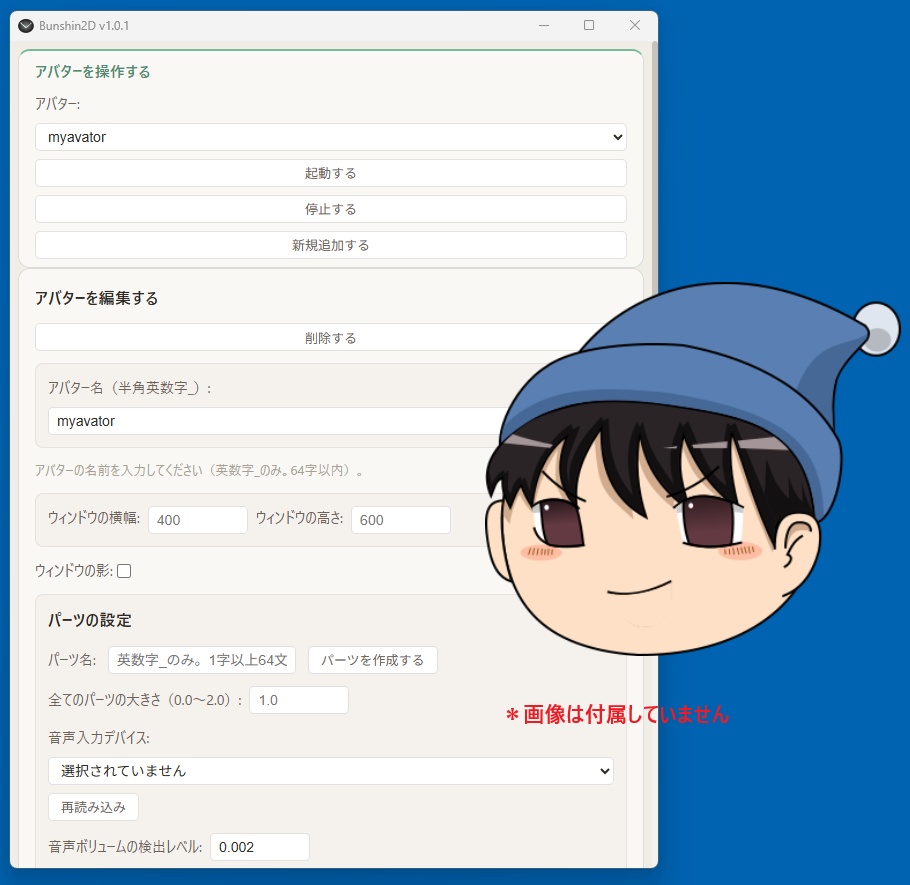The image size is (910, 885).
Task: Click the 全てのパーツの大きさ field showing 1.0
Action: tap(299, 700)
